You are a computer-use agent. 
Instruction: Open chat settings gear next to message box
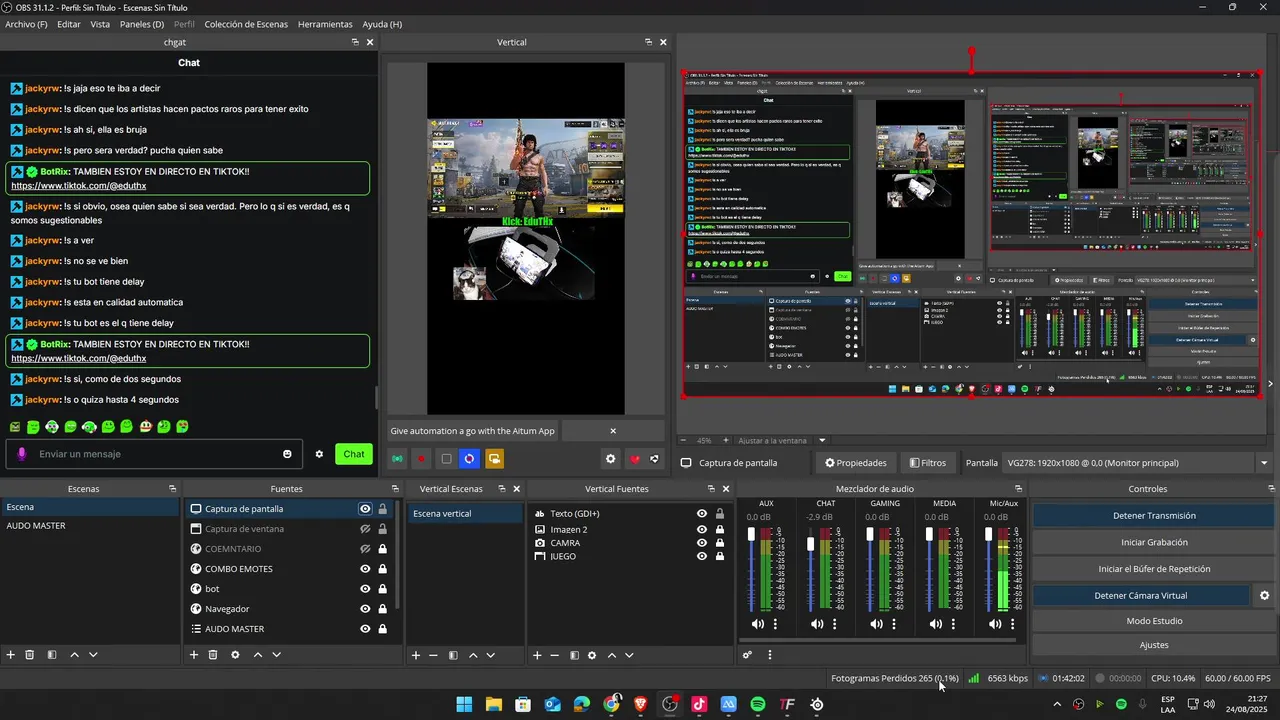coord(319,454)
